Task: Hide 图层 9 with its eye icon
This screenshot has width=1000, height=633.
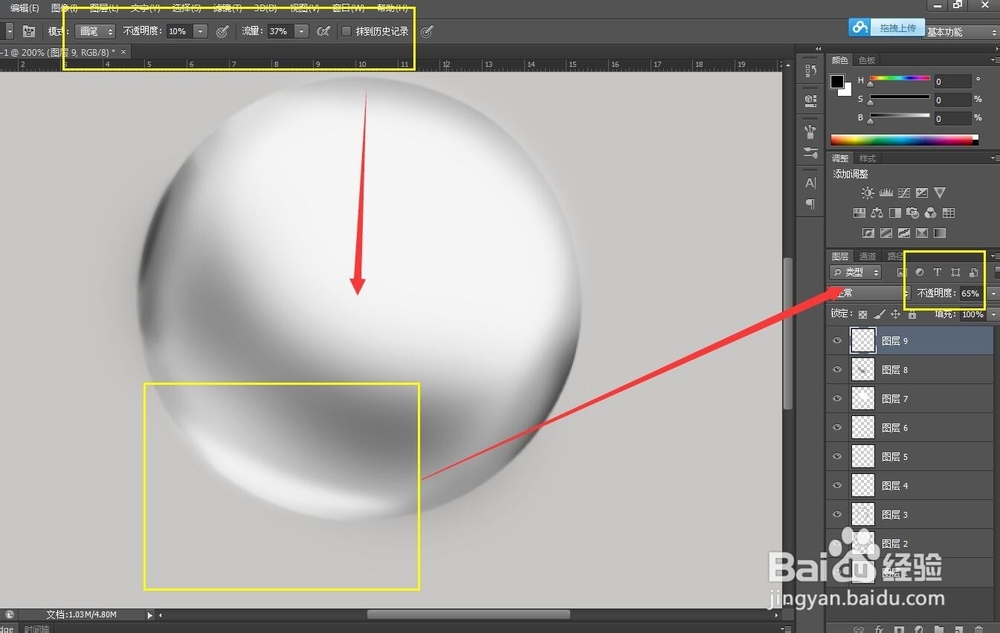Action: click(837, 340)
